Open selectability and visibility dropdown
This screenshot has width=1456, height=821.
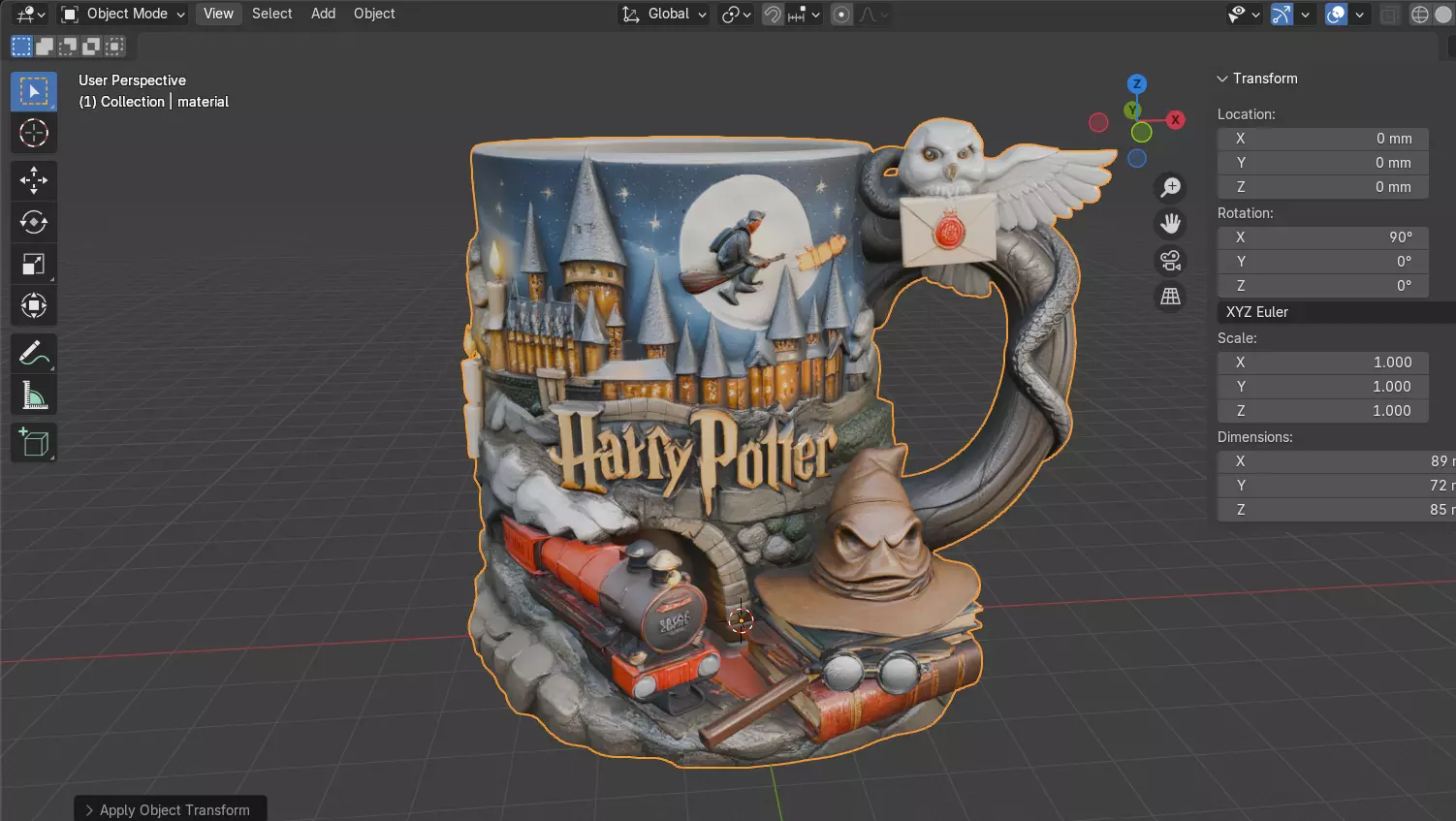coord(1244,15)
